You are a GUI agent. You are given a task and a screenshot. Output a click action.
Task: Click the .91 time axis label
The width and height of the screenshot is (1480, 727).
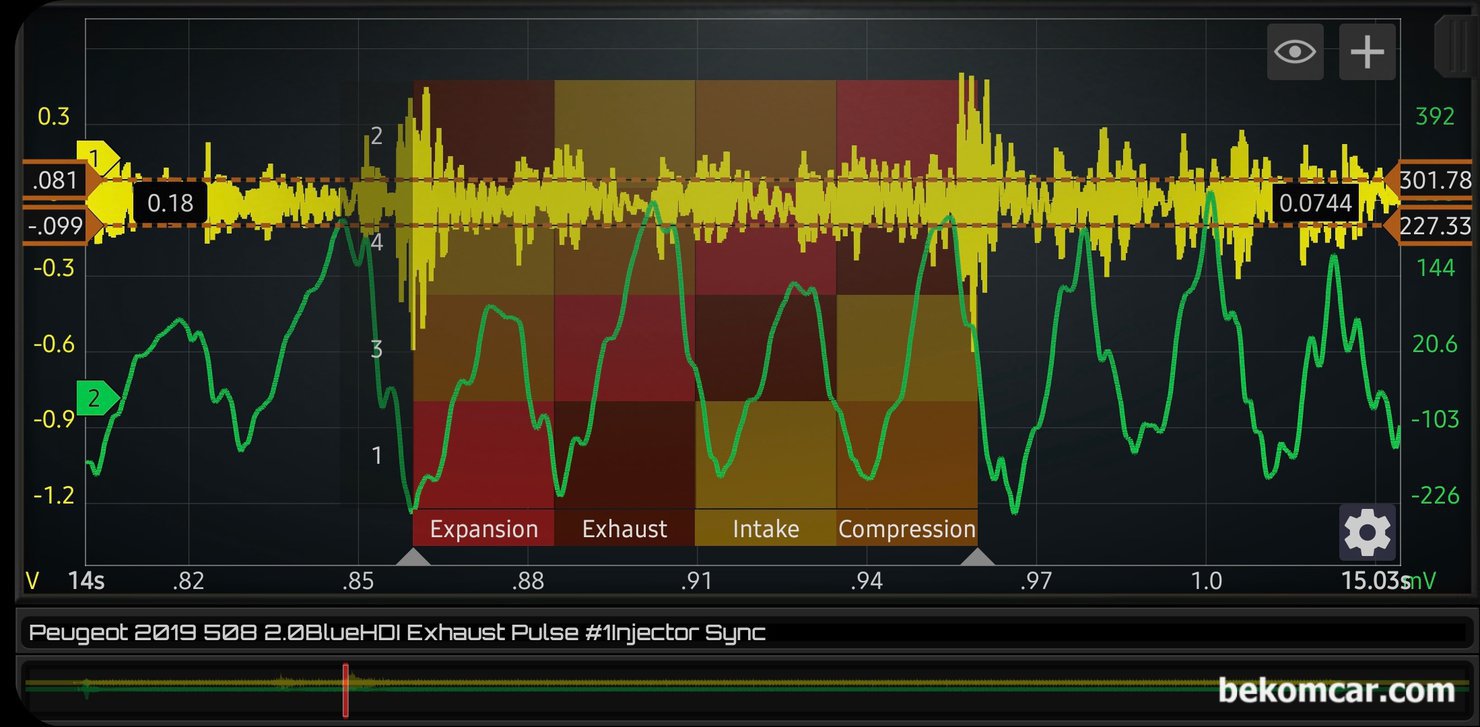697,581
